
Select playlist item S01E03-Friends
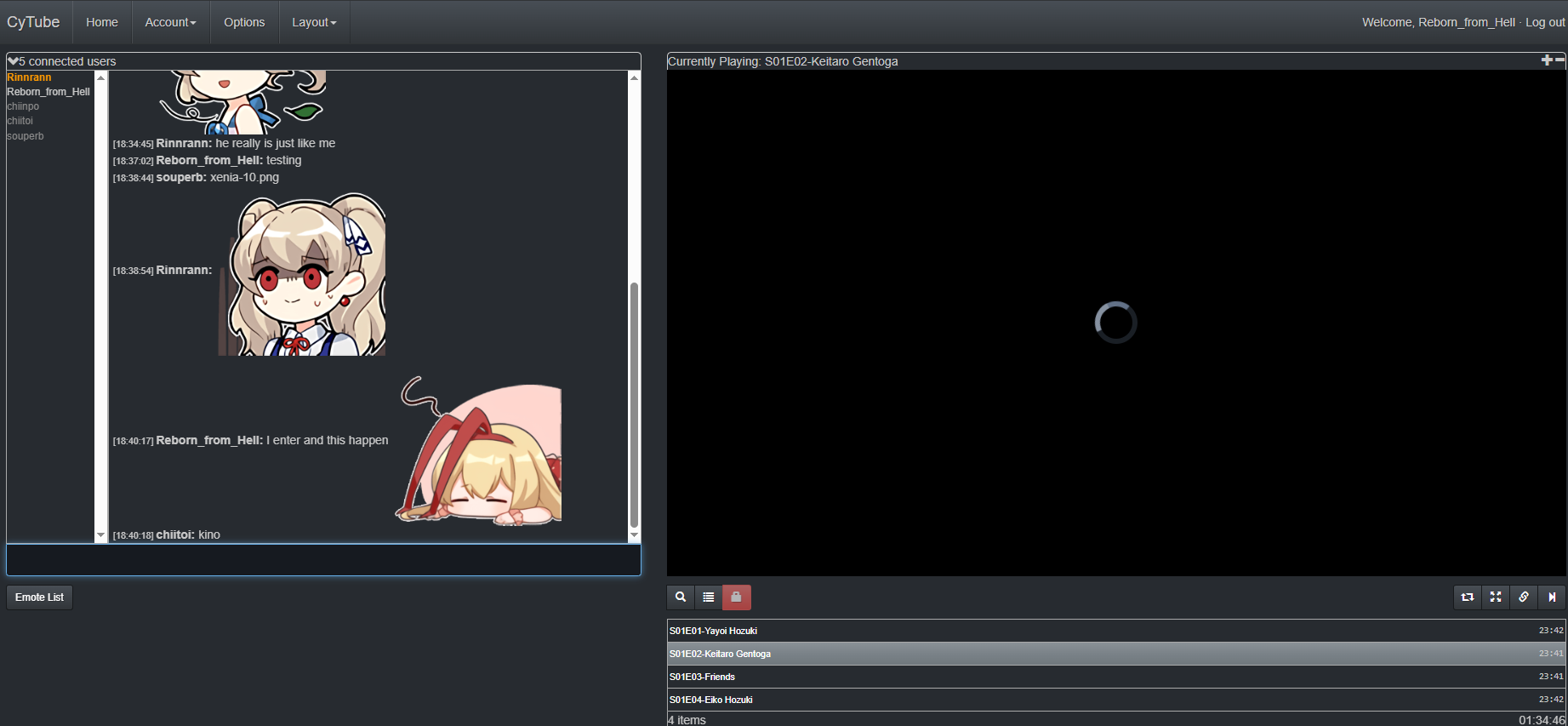(1116, 677)
